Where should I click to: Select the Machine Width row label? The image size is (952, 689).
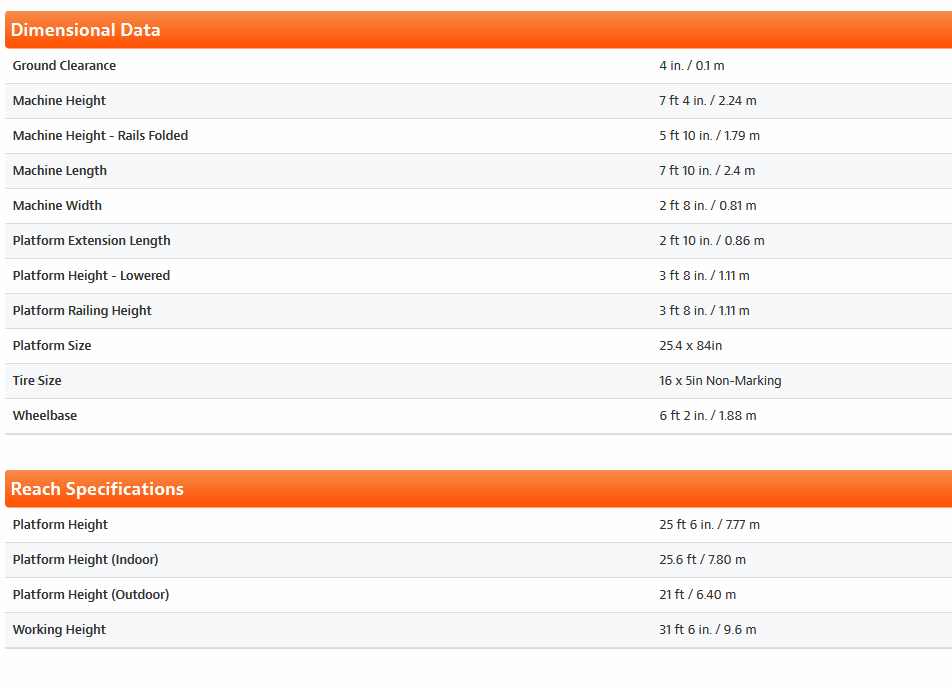[x=57, y=206]
